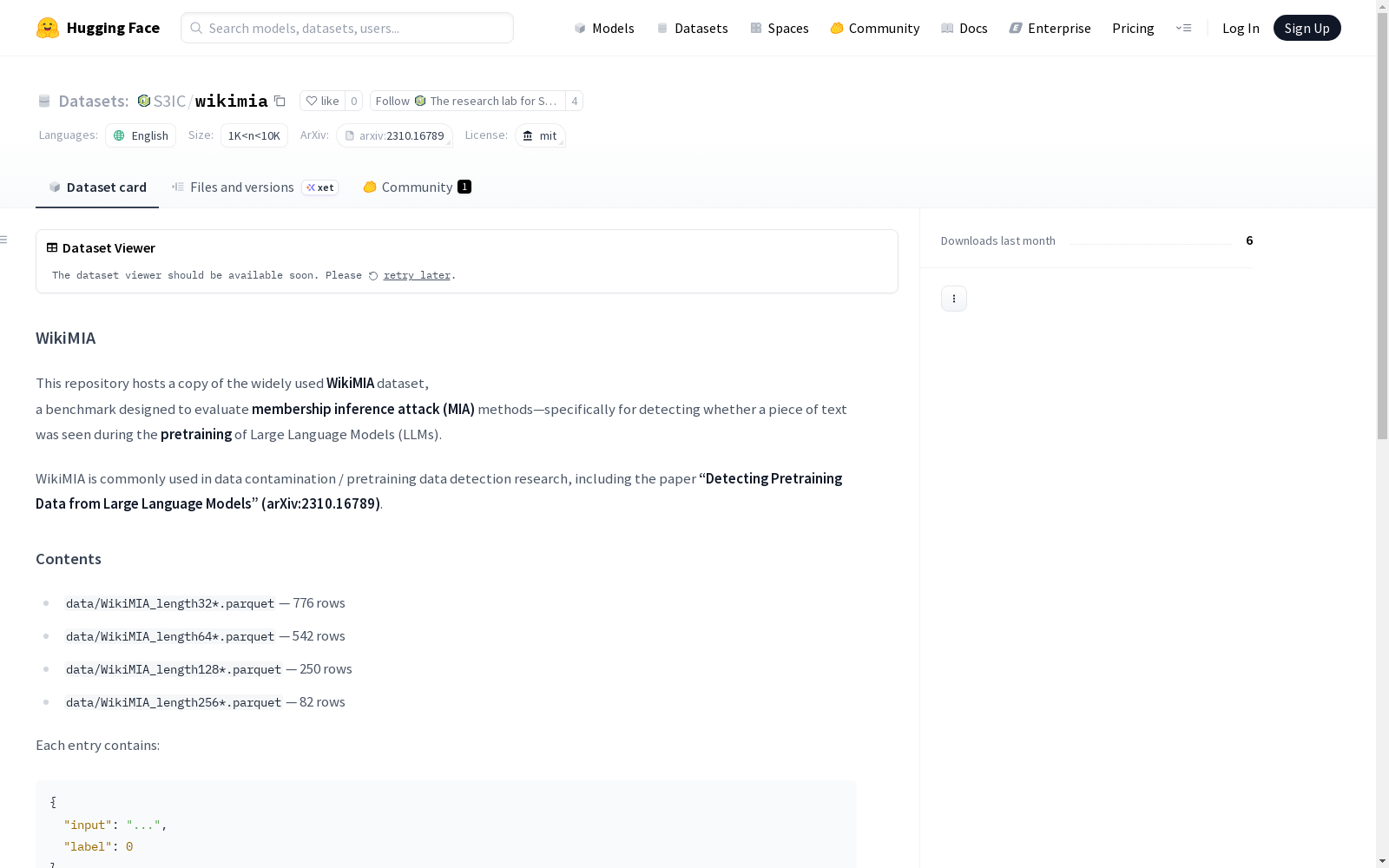Like the wikimia dataset
The height and width of the screenshot is (868, 1389).
(x=322, y=101)
